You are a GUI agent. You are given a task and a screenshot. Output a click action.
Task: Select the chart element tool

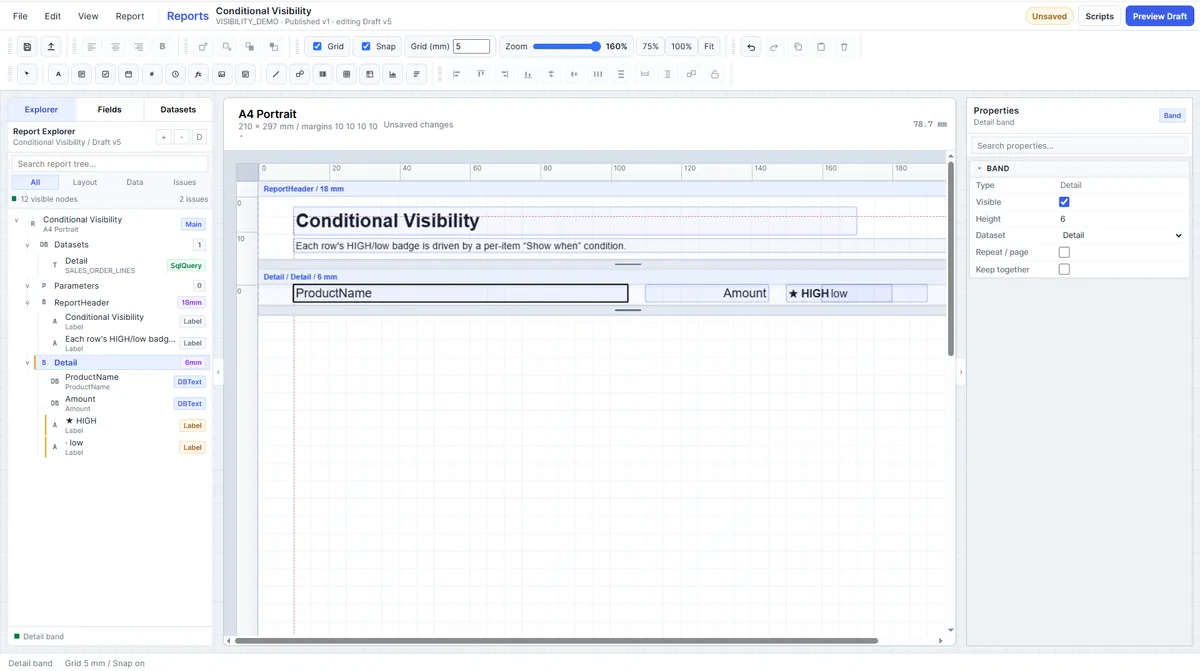(x=393, y=74)
